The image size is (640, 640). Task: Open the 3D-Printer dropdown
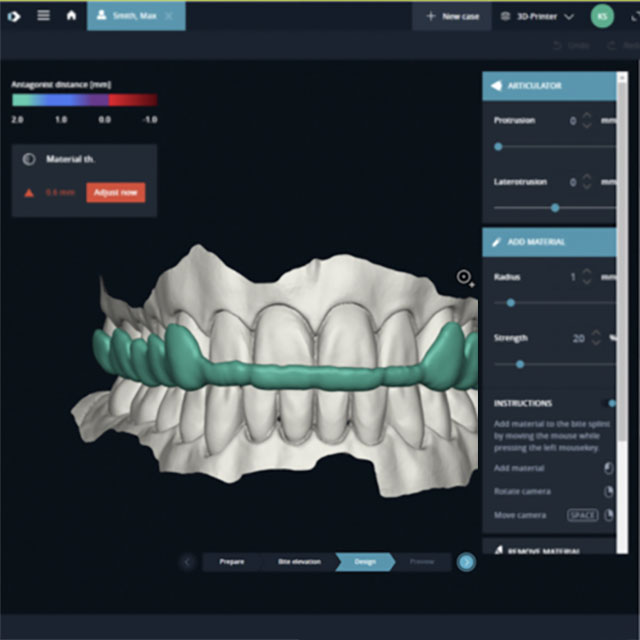click(536, 16)
